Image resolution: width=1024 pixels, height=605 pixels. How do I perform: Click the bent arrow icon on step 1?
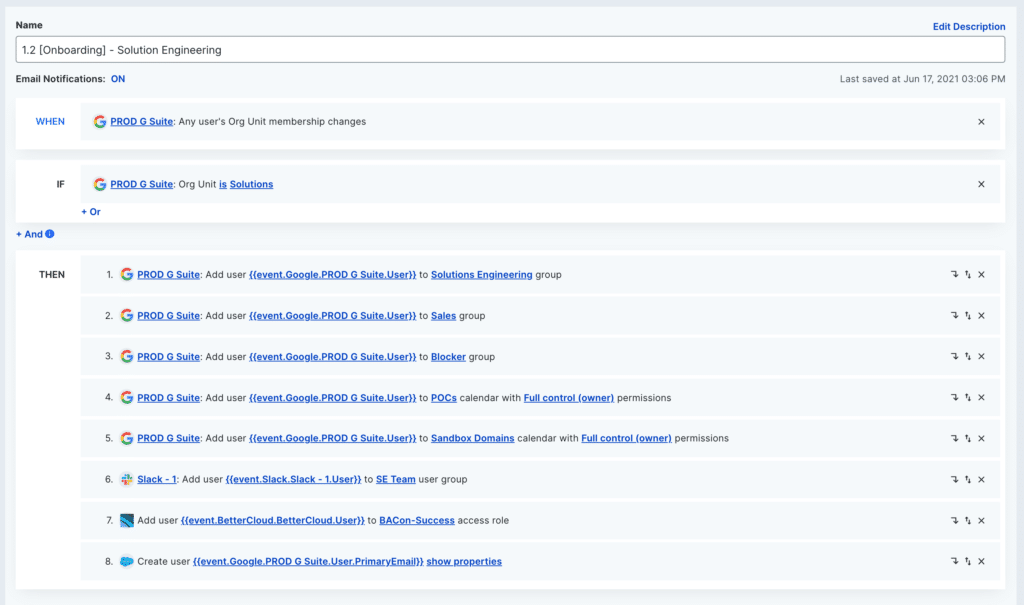tap(954, 274)
